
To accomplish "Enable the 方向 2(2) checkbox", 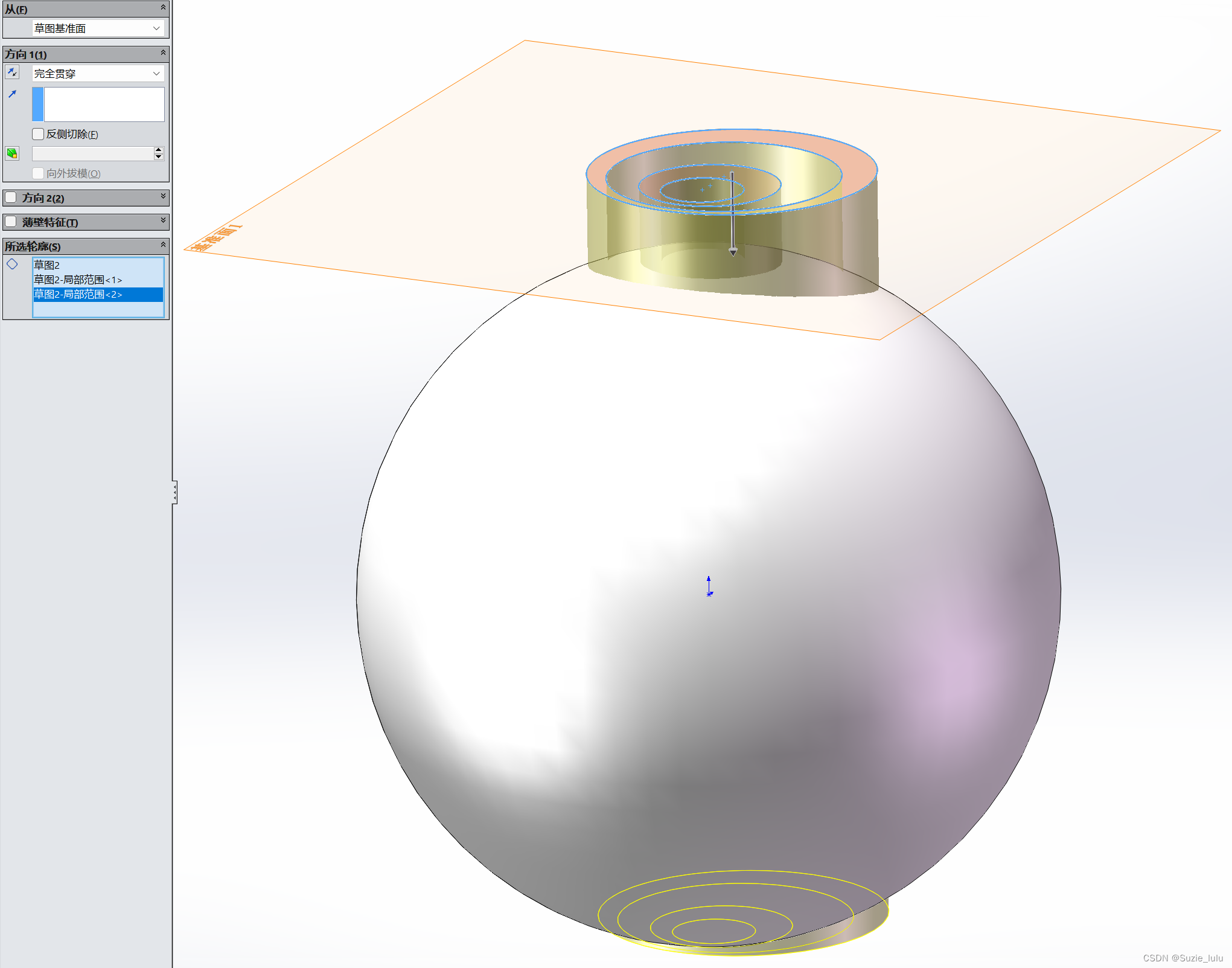I will pyautogui.click(x=11, y=197).
